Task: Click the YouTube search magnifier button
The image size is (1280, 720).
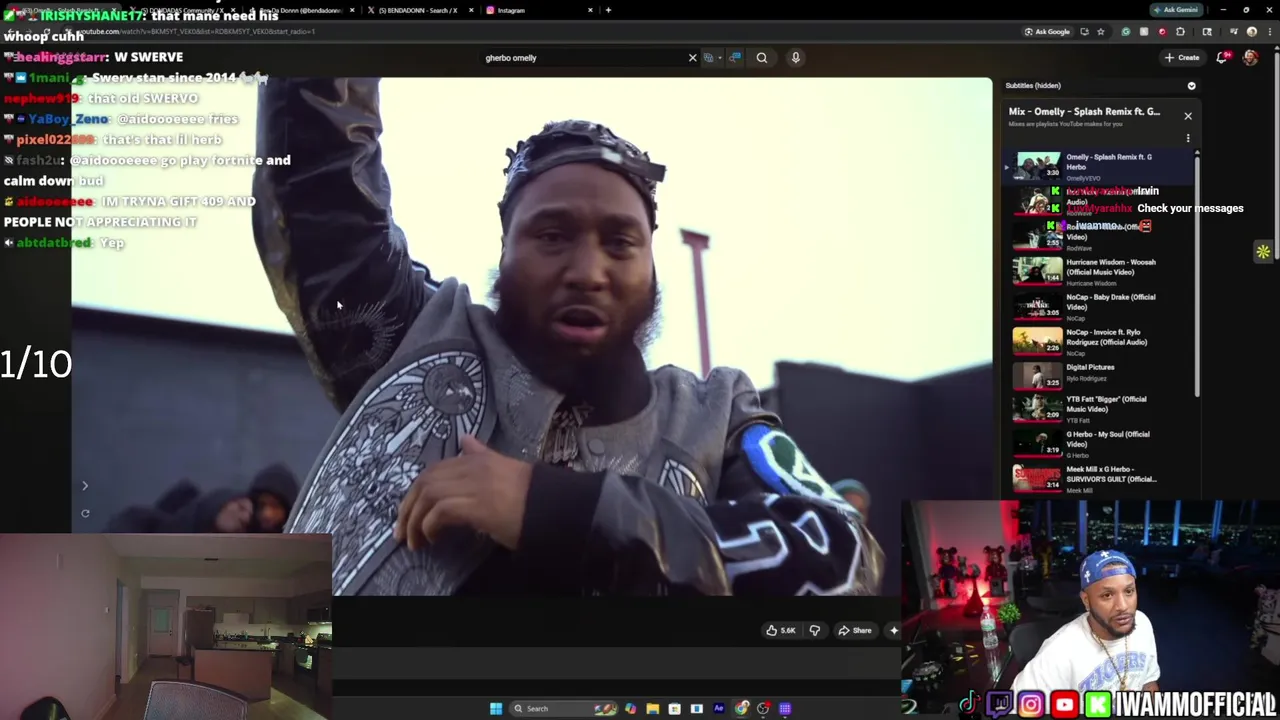Action: click(762, 58)
